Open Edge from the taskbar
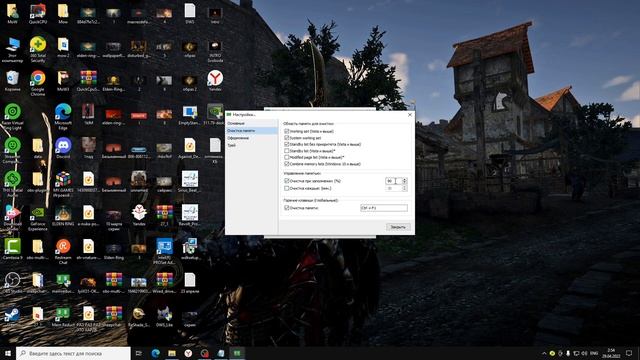Viewport: 640px width, 360px height. coord(156,353)
